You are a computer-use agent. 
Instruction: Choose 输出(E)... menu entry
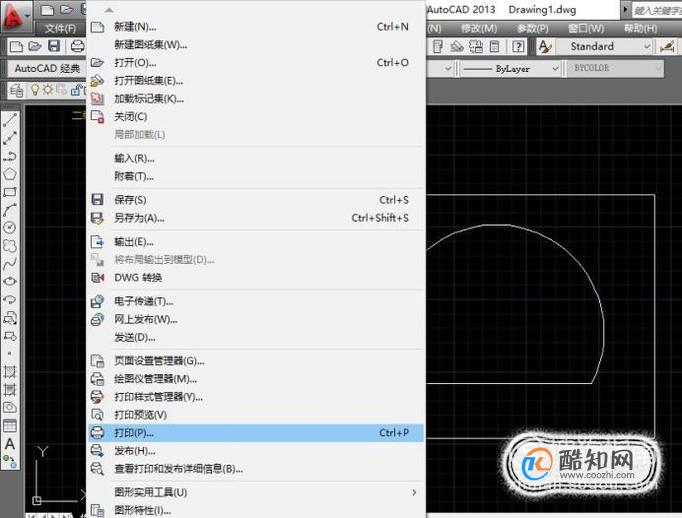256,242
